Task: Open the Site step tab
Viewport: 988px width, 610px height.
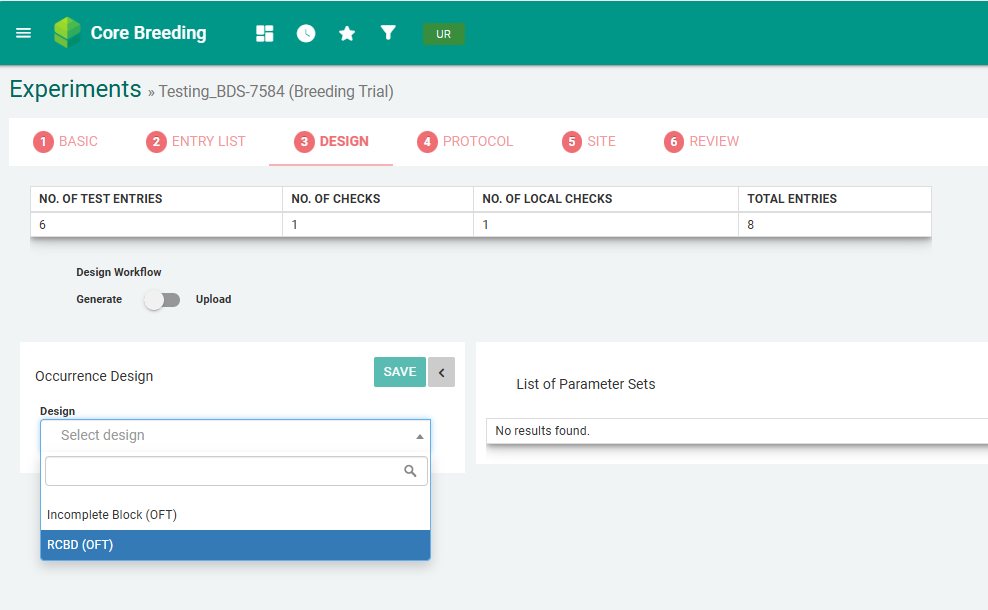Action: (x=589, y=142)
